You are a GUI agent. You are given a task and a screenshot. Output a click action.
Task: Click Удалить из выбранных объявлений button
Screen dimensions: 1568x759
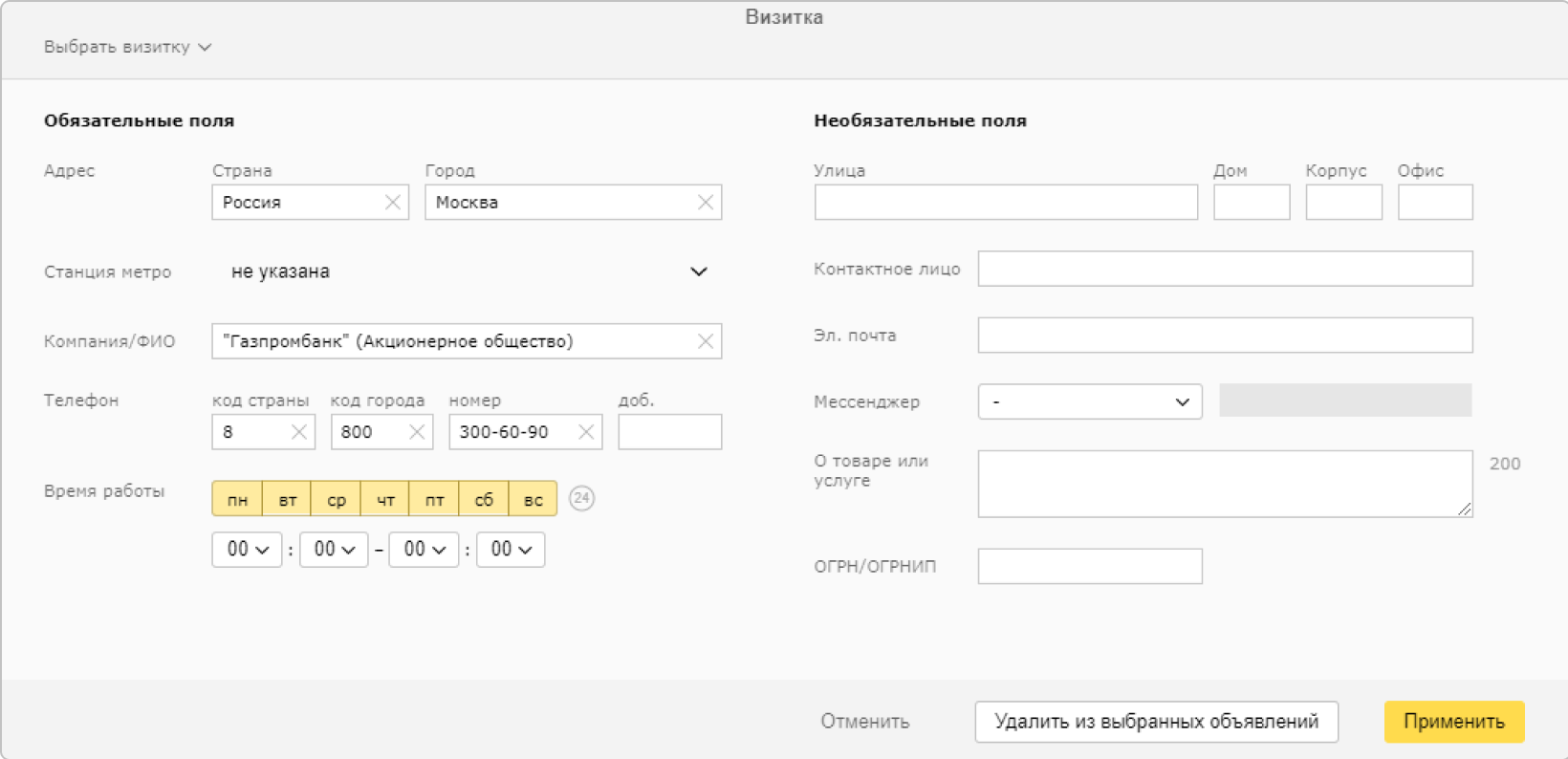[x=1156, y=722]
